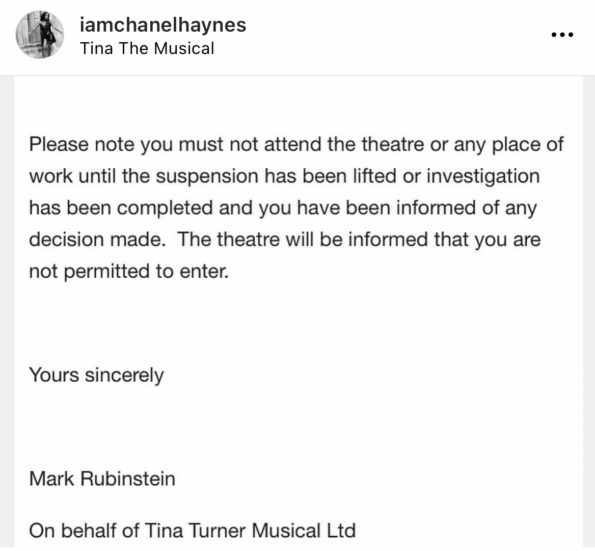595x551 pixels.
Task: Click the grey right margin of the post
Action: 589,312
